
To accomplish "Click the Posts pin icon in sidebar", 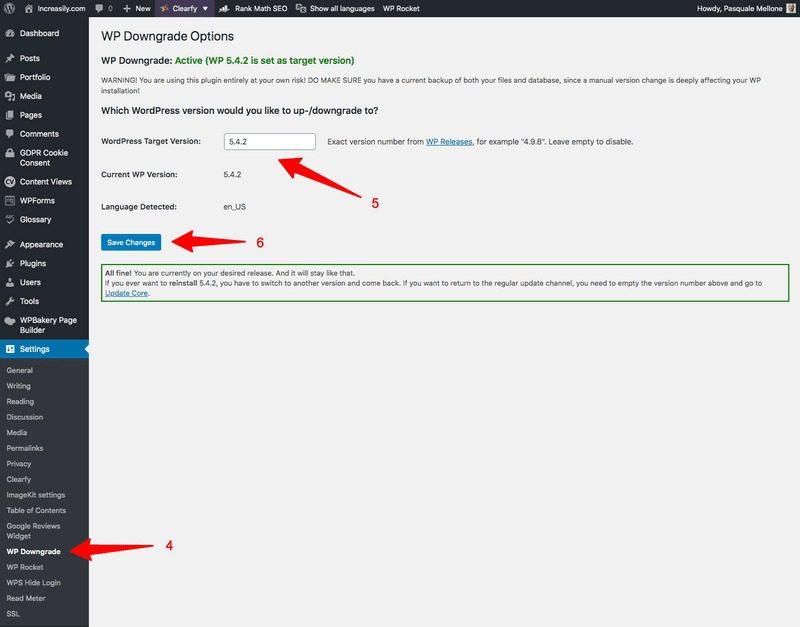I will coord(10,58).
